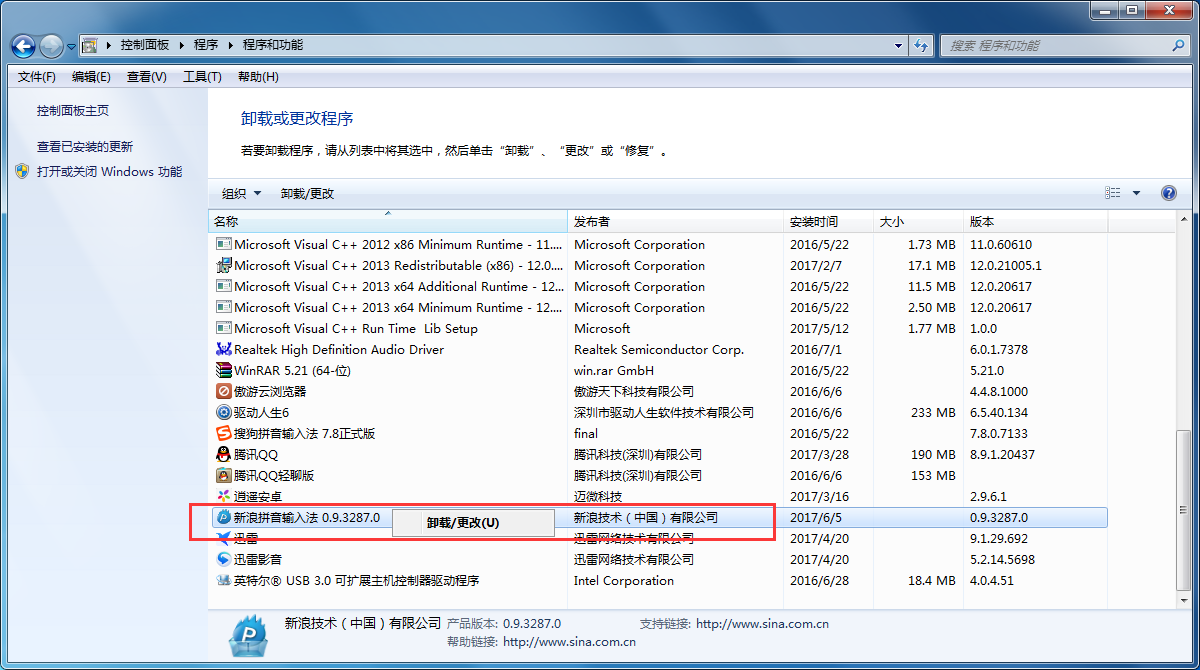1200x670 pixels.
Task: Expand the 组织 dropdown menu
Action: pyautogui.click(x=241, y=194)
